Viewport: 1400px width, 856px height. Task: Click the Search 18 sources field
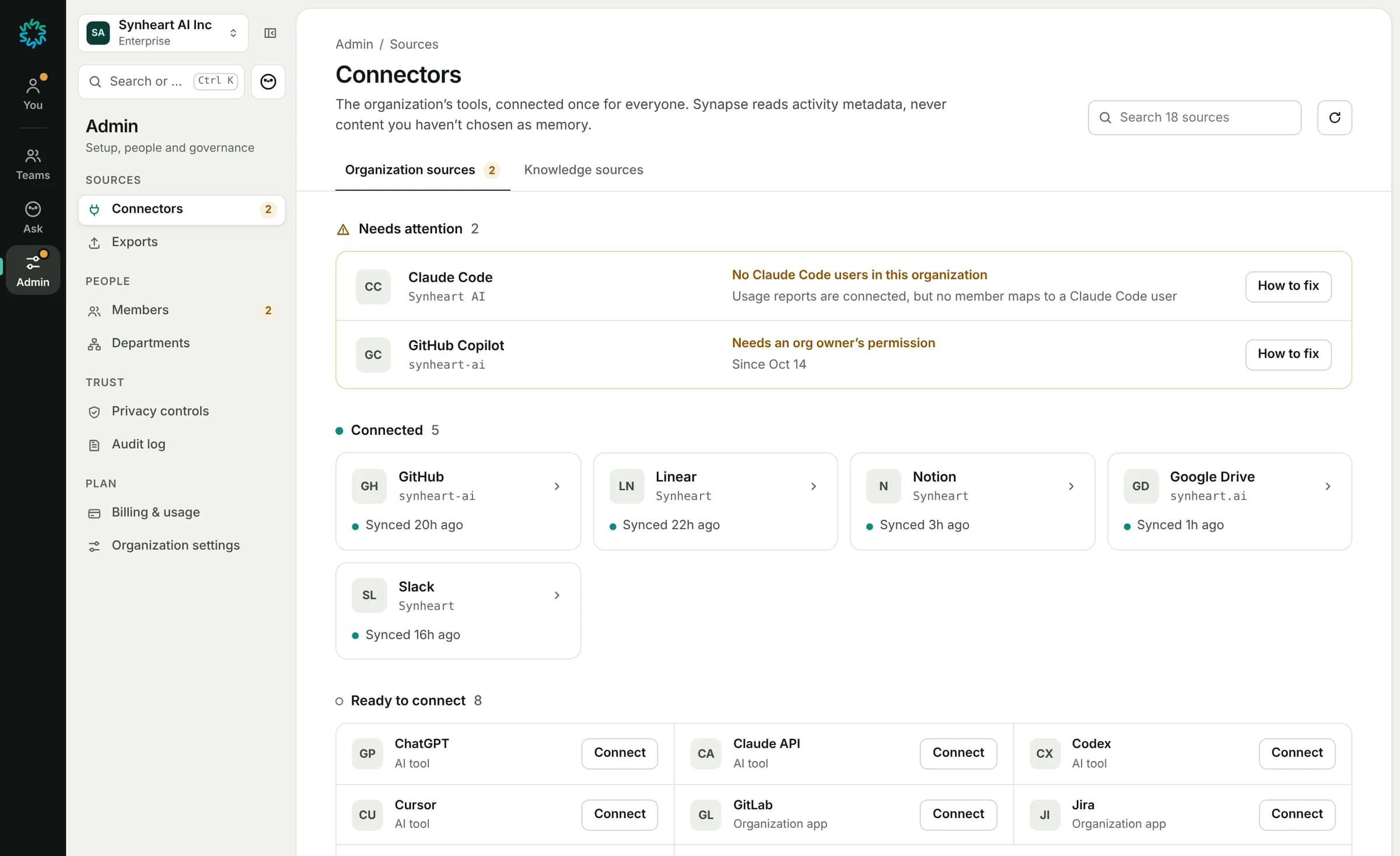tap(1194, 118)
